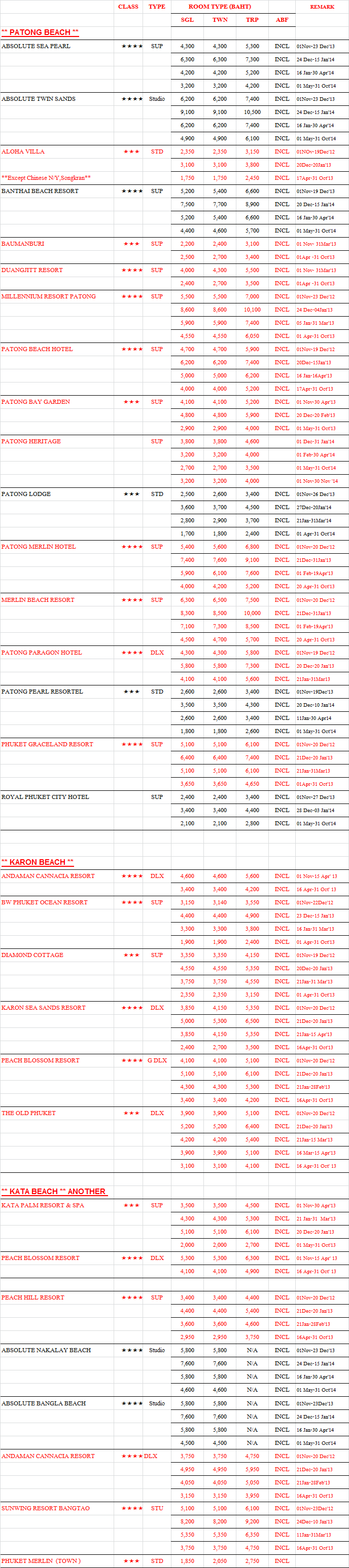Click the TYPE column header

click(157, 7)
